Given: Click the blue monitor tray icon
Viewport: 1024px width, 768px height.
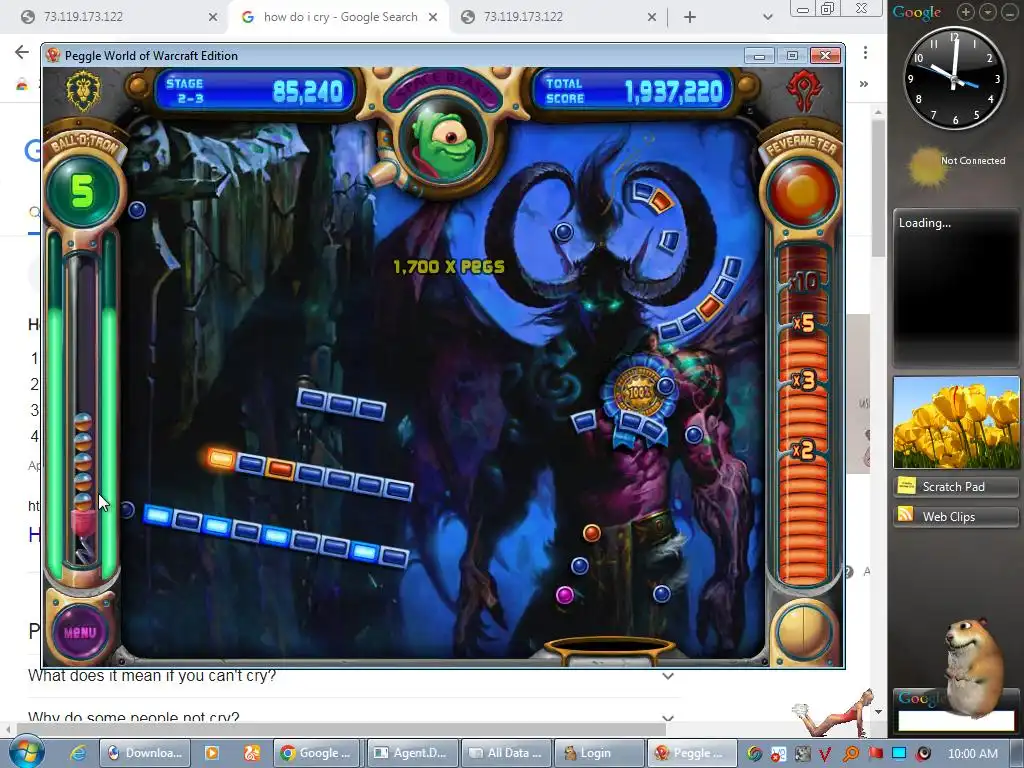Looking at the screenshot, I should pos(899,754).
